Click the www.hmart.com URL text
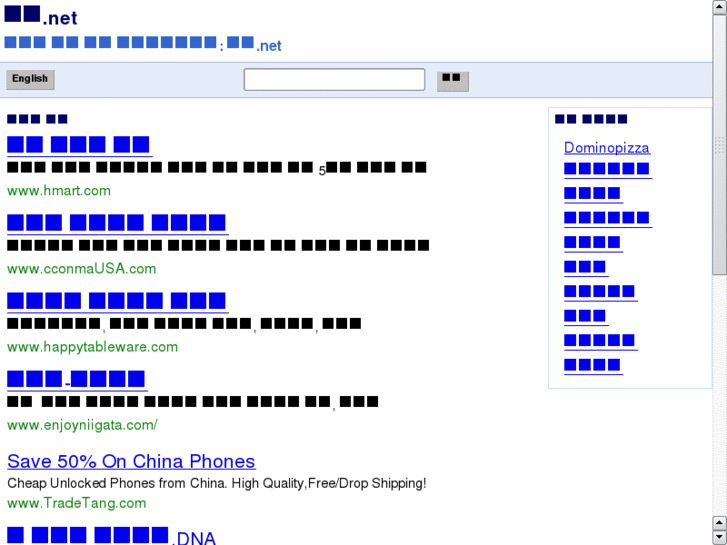727x545 pixels. click(59, 191)
